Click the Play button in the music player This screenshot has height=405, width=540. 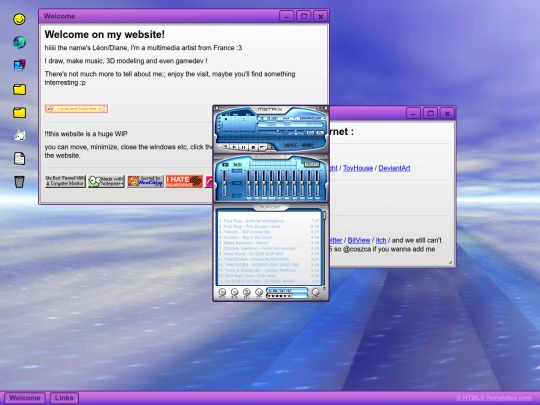(x=234, y=147)
